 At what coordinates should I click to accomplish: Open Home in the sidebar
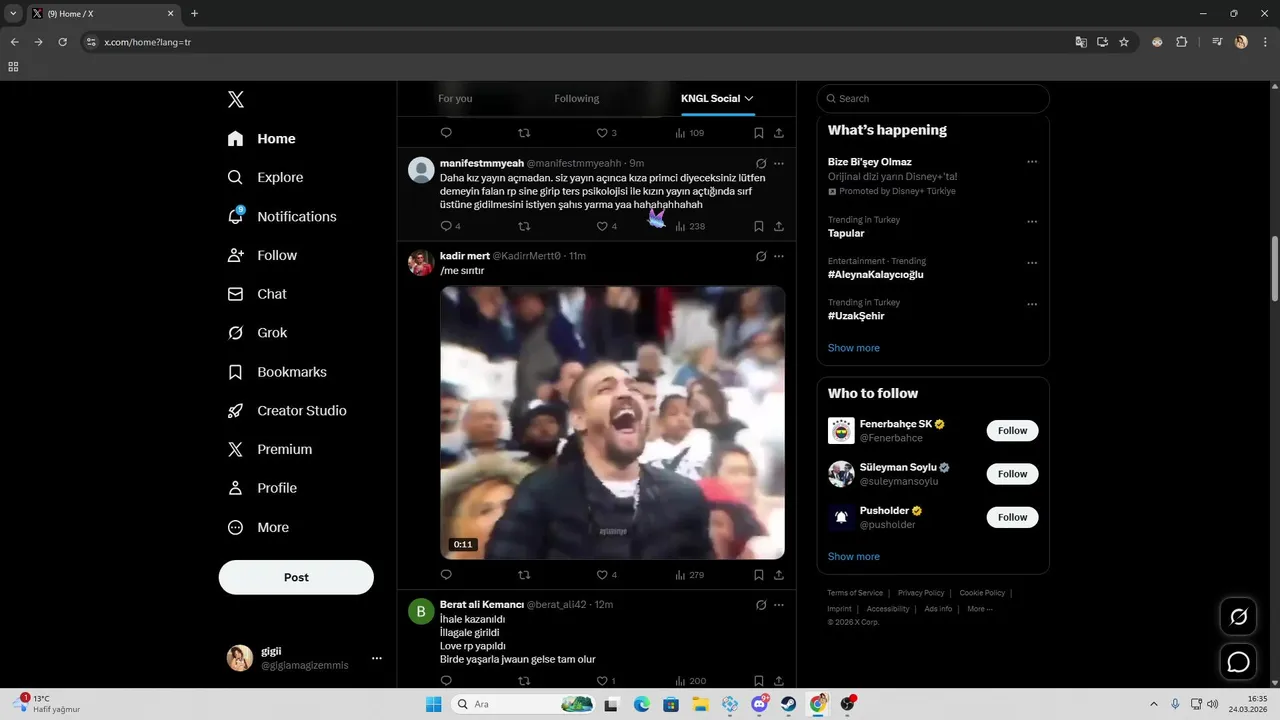262,139
